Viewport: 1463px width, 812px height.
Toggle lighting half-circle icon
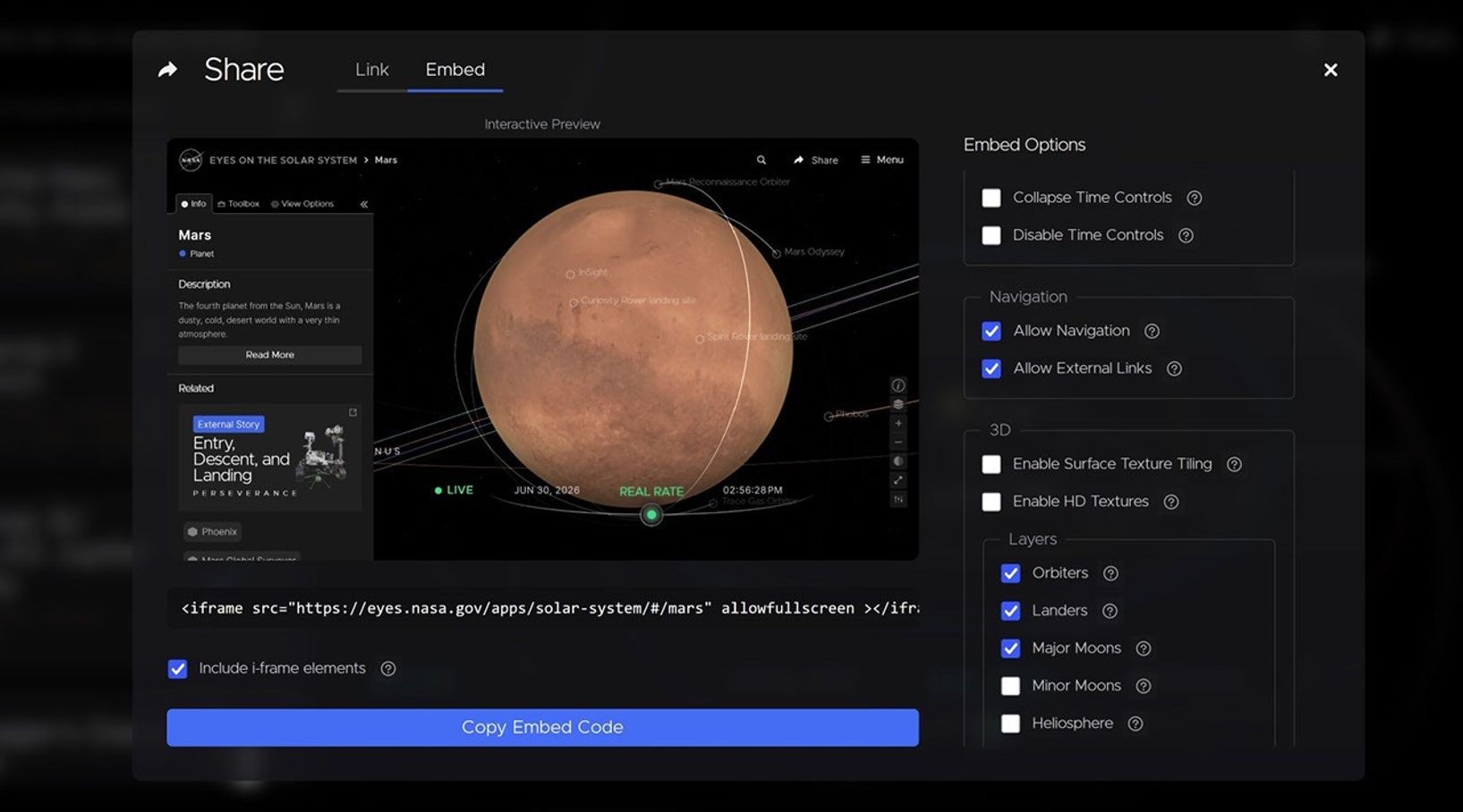coord(898,461)
